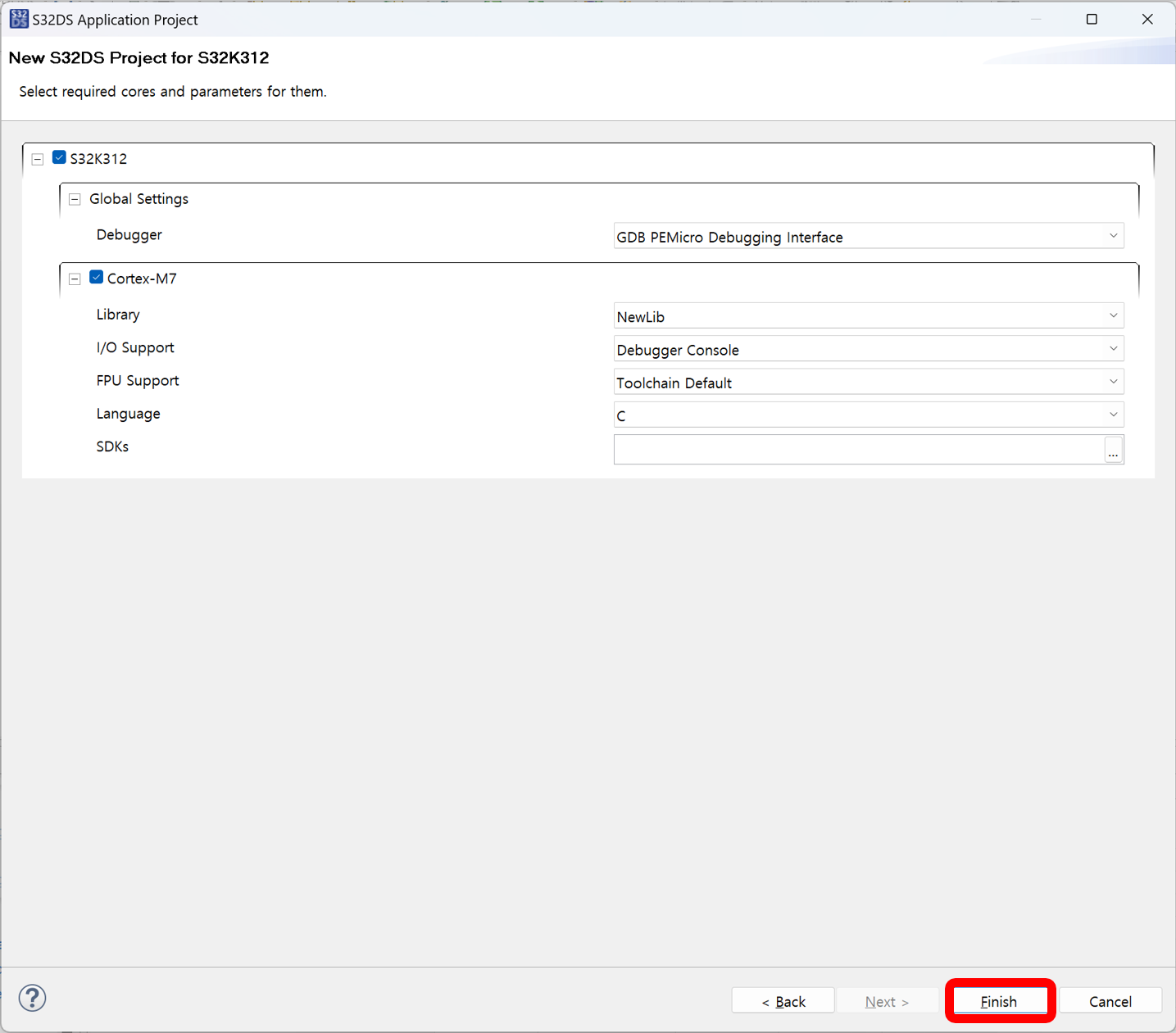Click the Finish button

(1000, 1001)
